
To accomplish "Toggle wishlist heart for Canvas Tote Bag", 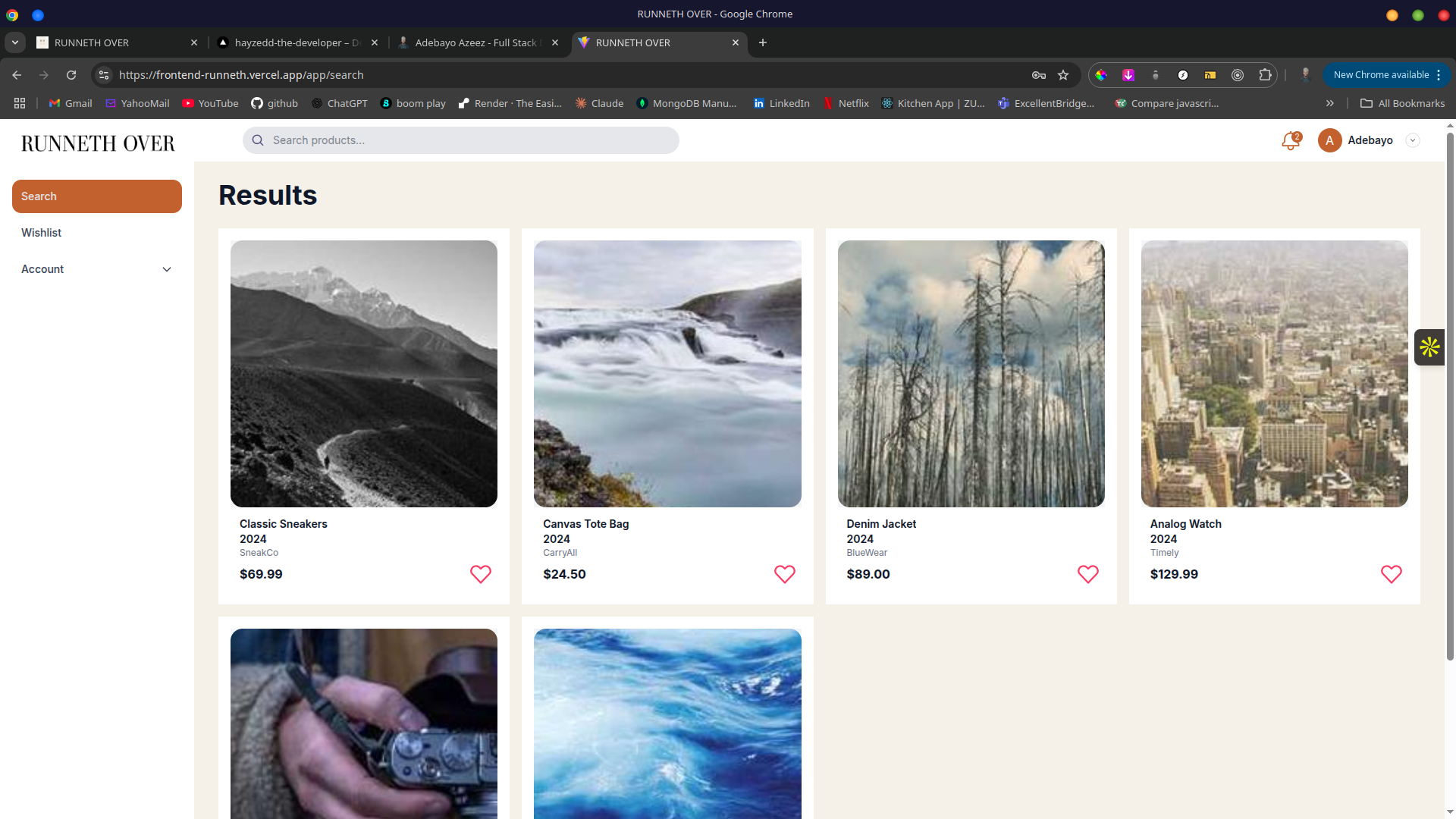I will point(785,574).
